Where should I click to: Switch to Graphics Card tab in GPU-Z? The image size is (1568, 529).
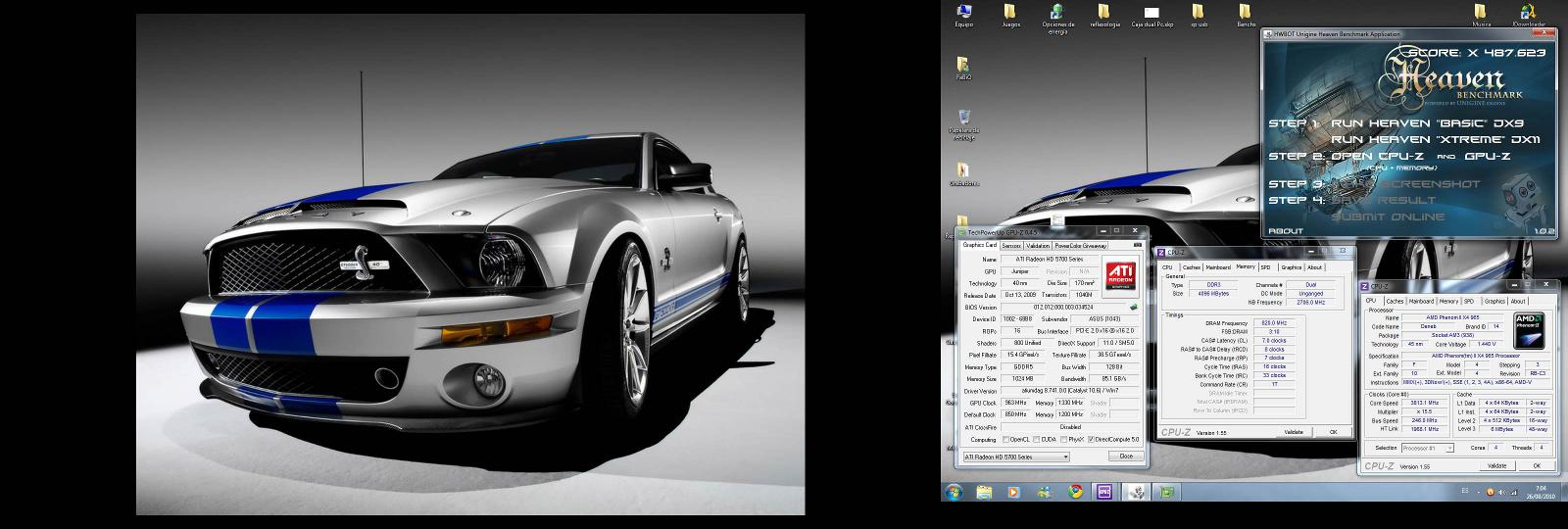pos(980,245)
